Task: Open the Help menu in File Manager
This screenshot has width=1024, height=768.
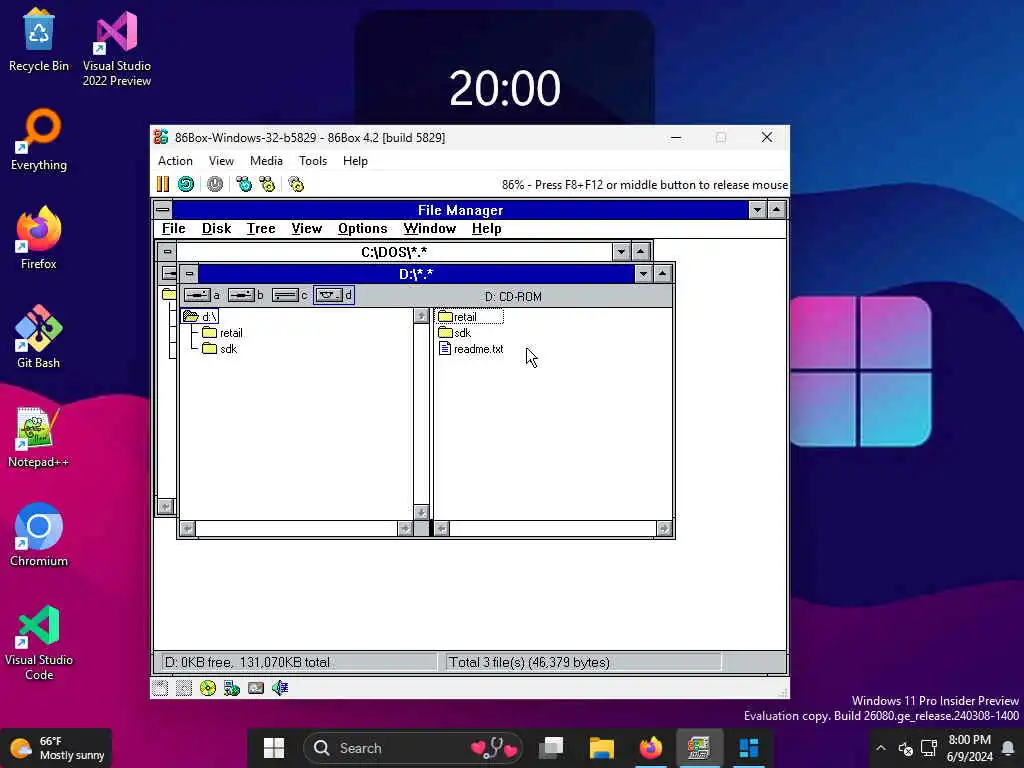Action: (x=487, y=229)
